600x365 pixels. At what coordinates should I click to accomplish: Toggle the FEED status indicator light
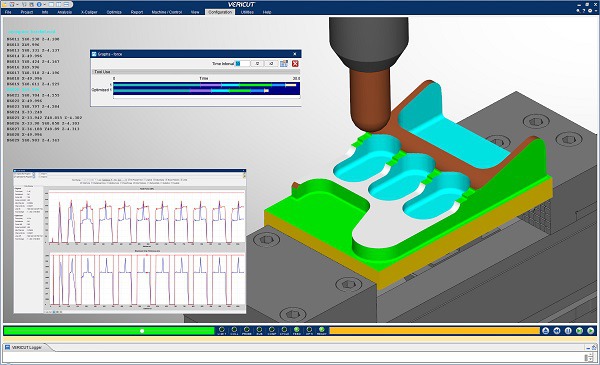pyautogui.click(x=297, y=330)
